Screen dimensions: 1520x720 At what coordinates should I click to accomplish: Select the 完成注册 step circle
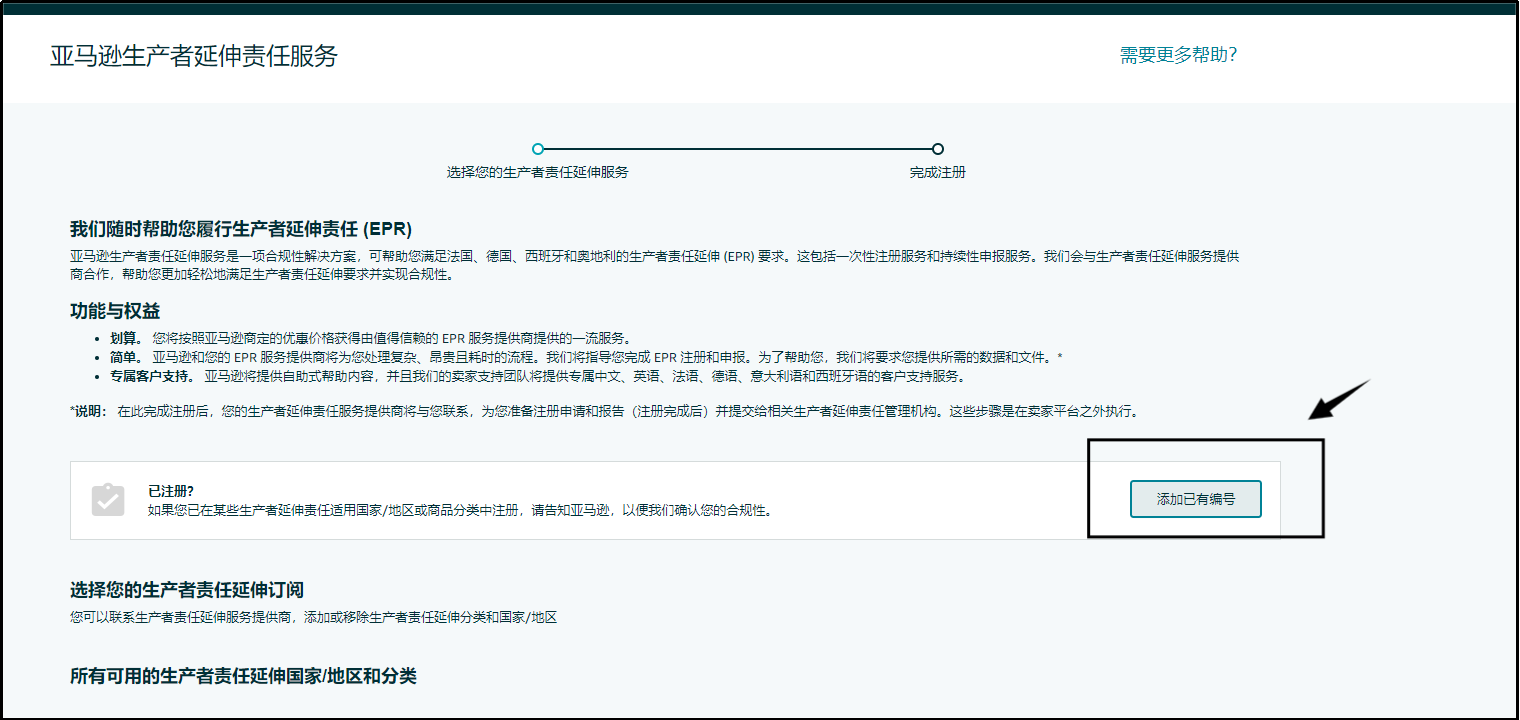(937, 149)
